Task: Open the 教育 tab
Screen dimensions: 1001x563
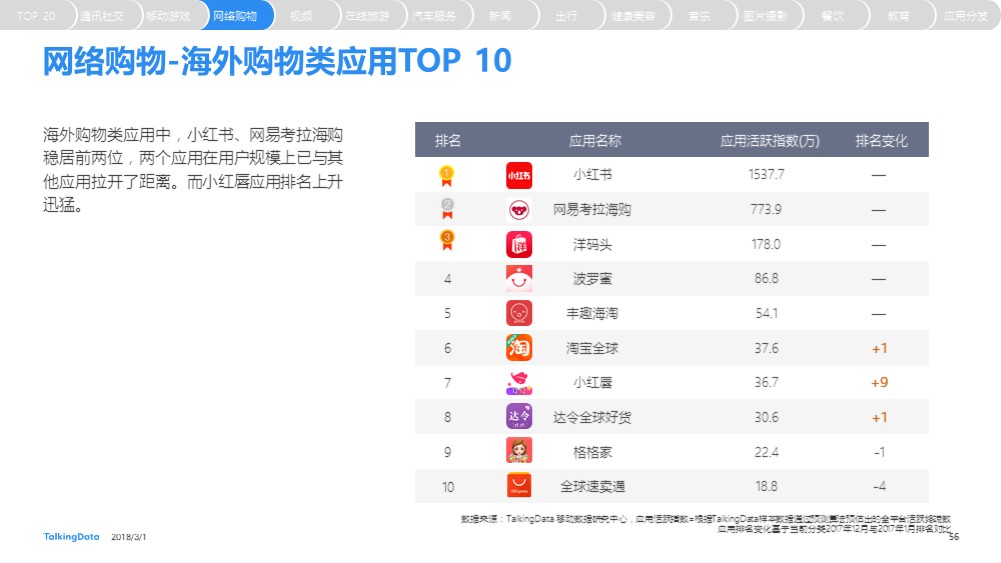Action: coord(899,15)
